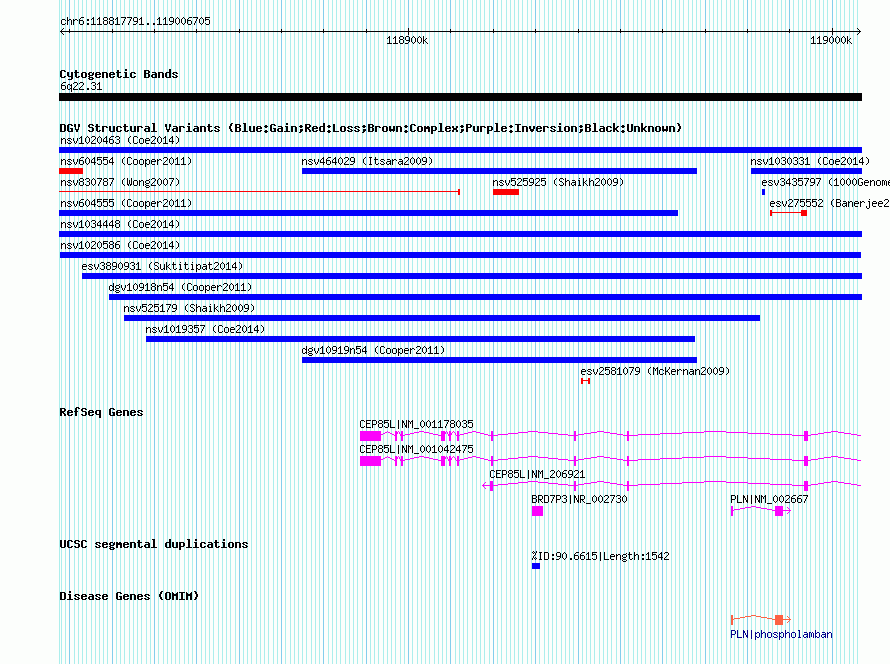Open the Disease Genes (OMIM) track header
890x664 pixels.
[x=129, y=596]
